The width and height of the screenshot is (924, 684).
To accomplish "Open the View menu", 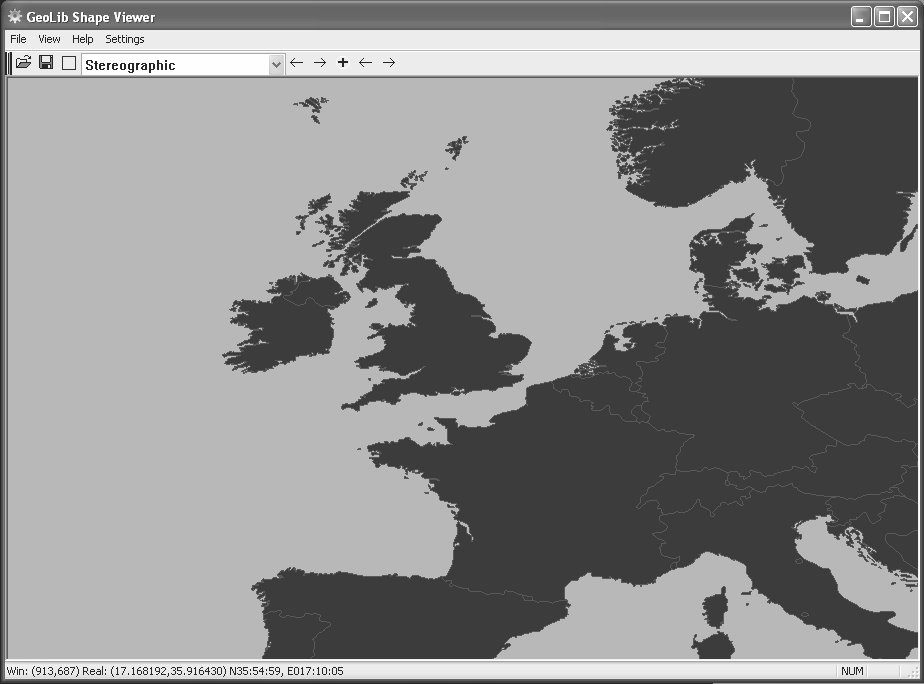I will (50, 39).
